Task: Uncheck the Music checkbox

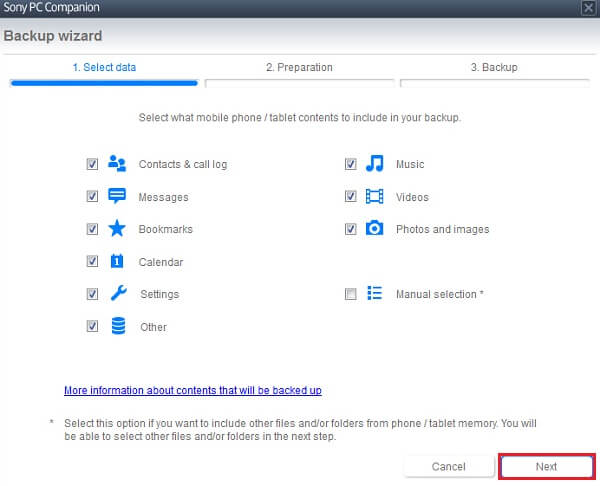Action: (350, 164)
